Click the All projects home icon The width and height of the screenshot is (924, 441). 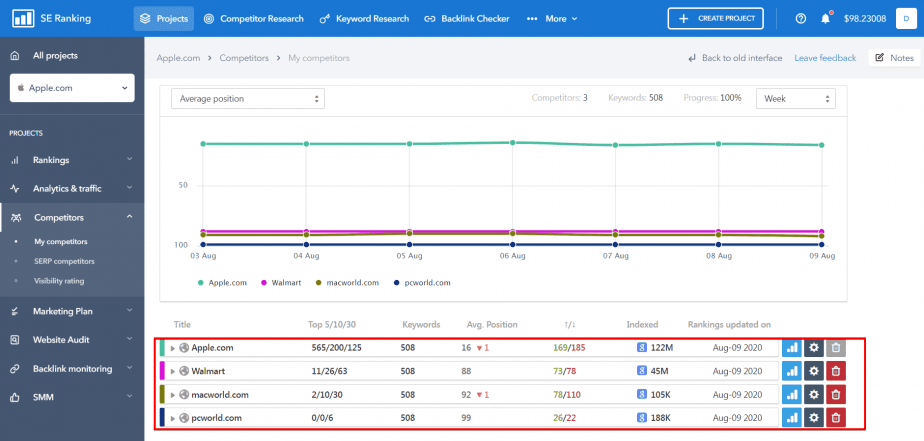click(15, 55)
